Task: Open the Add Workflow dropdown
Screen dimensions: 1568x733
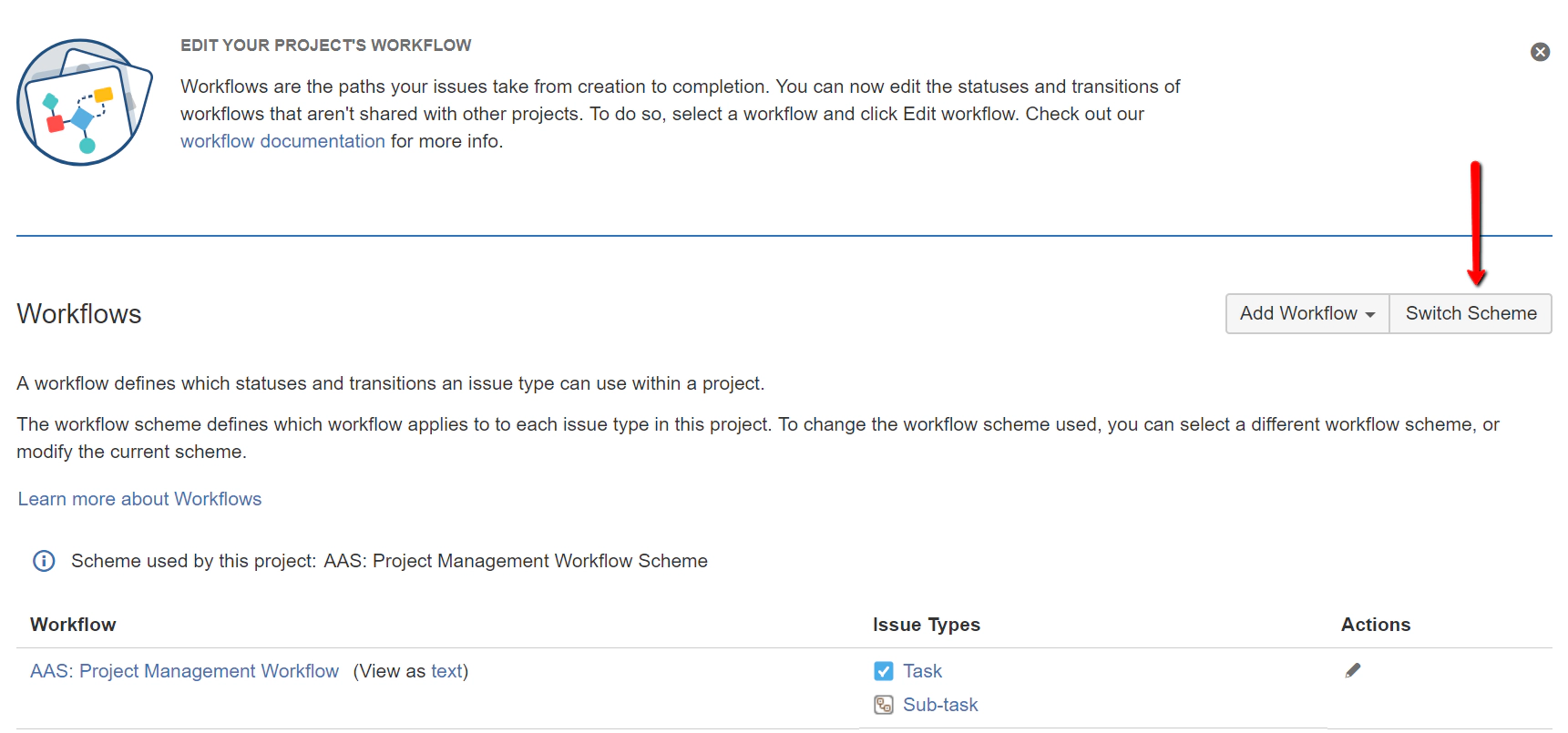Action: pyautogui.click(x=1307, y=313)
